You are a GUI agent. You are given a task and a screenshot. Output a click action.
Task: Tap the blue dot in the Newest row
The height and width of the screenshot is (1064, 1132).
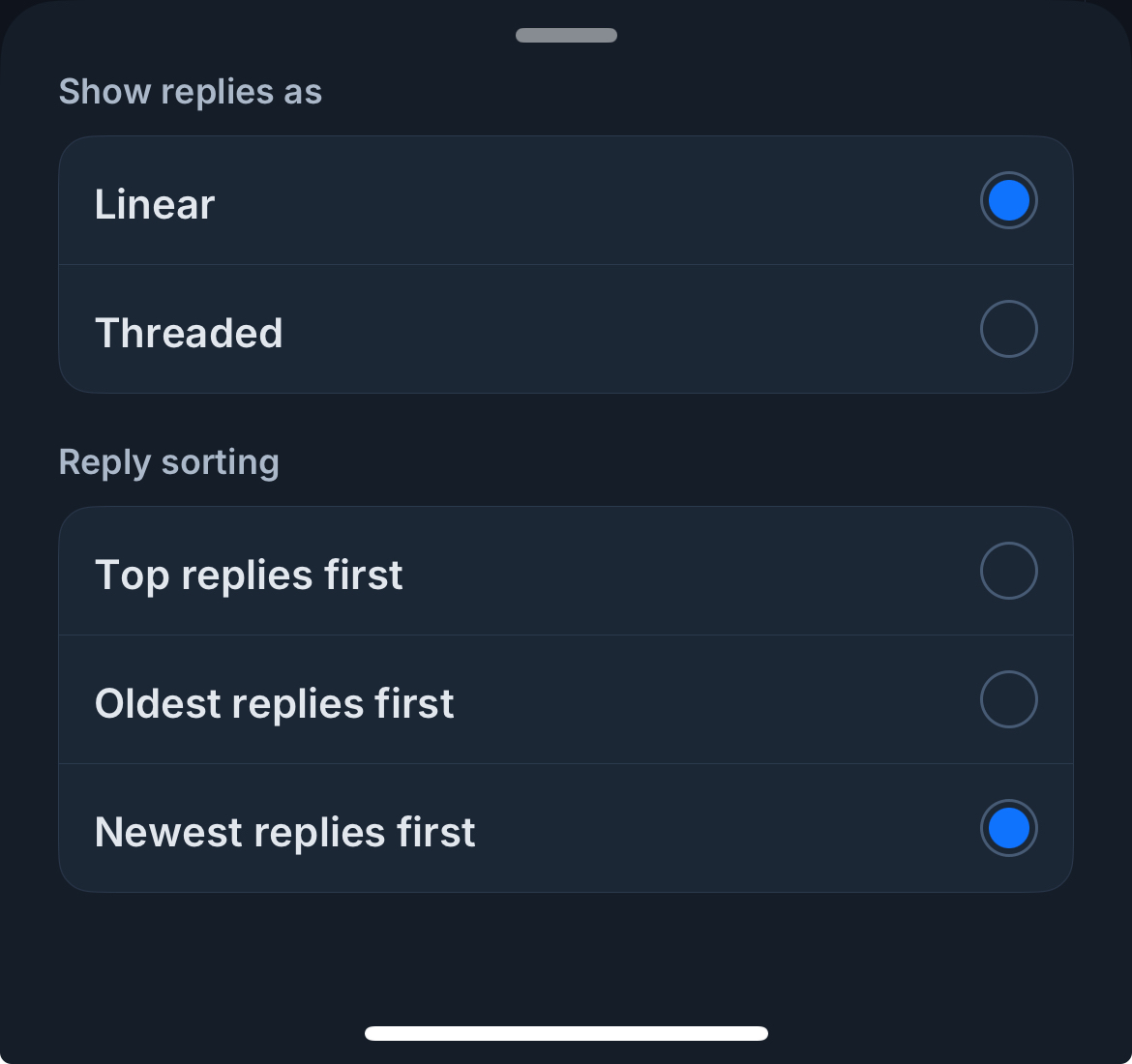1008,829
